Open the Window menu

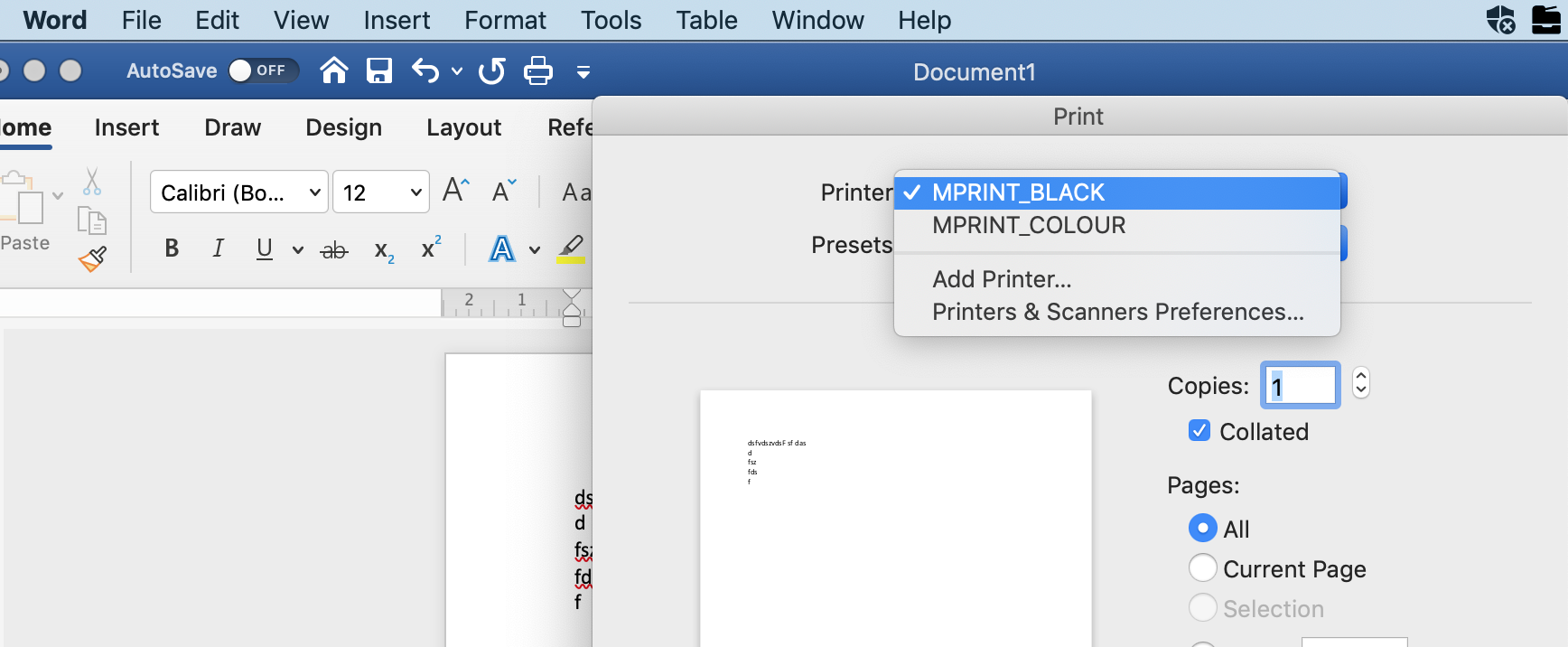pyautogui.click(x=818, y=20)
